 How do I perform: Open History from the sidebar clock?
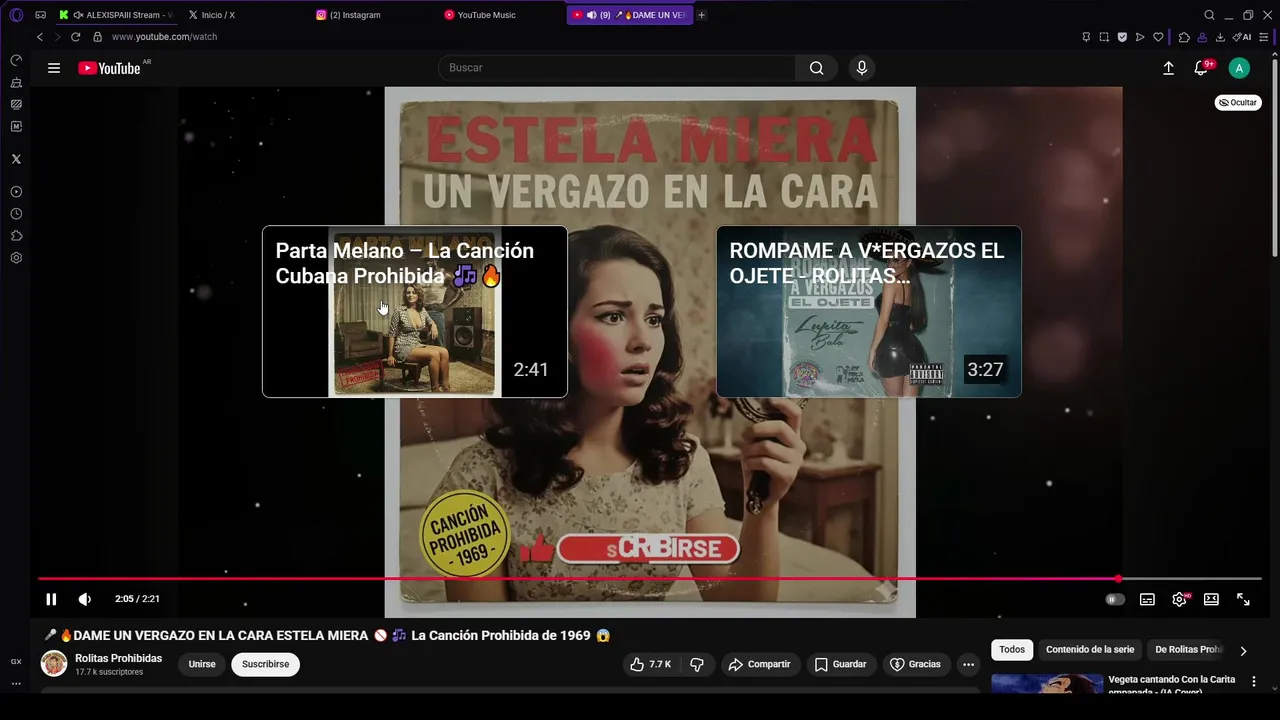(x=16, y=214)
